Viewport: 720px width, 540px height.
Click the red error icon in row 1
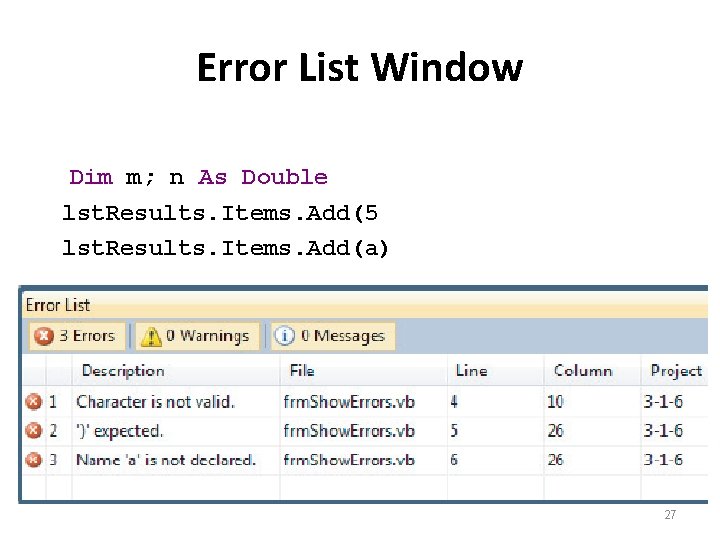coord(34,402)
